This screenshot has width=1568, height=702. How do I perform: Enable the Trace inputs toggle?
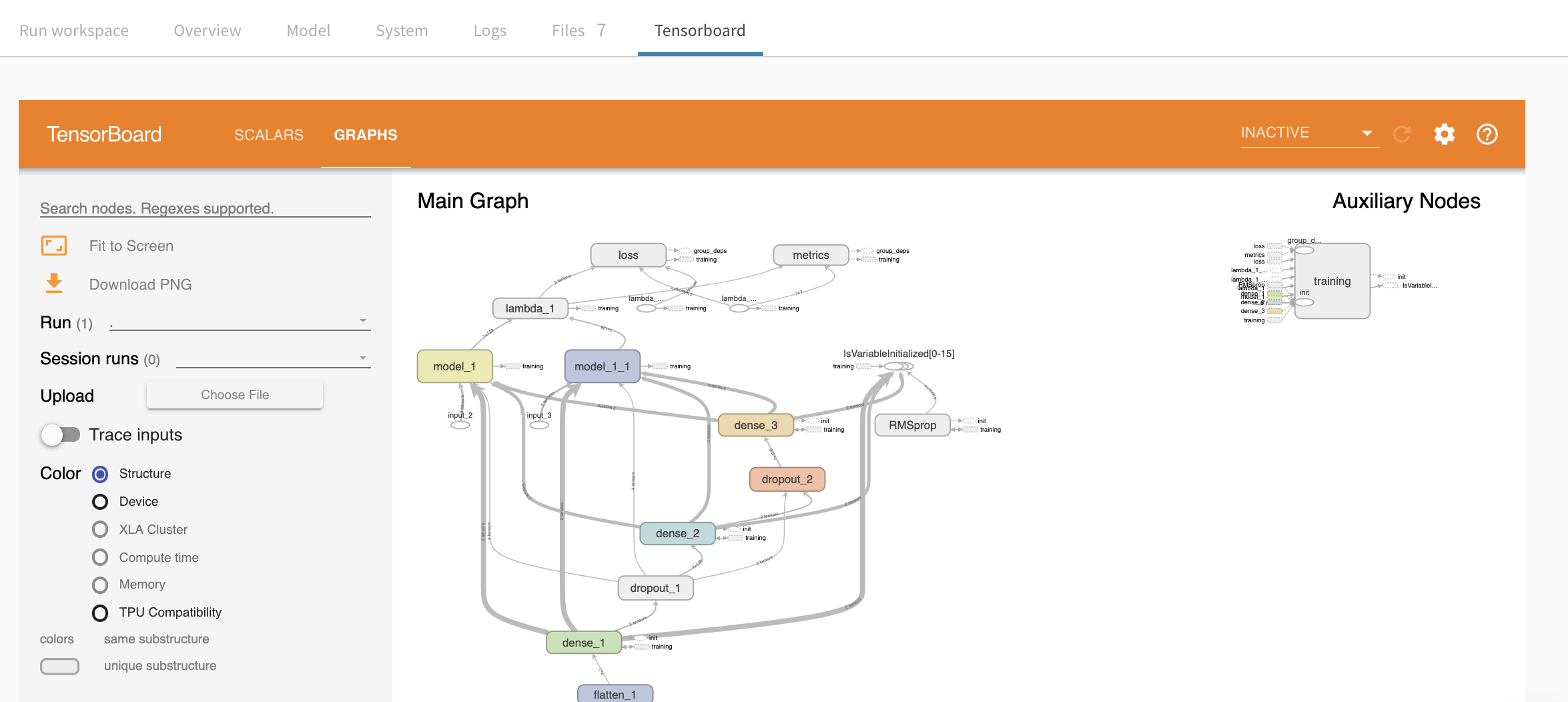(x=60, y=434)
